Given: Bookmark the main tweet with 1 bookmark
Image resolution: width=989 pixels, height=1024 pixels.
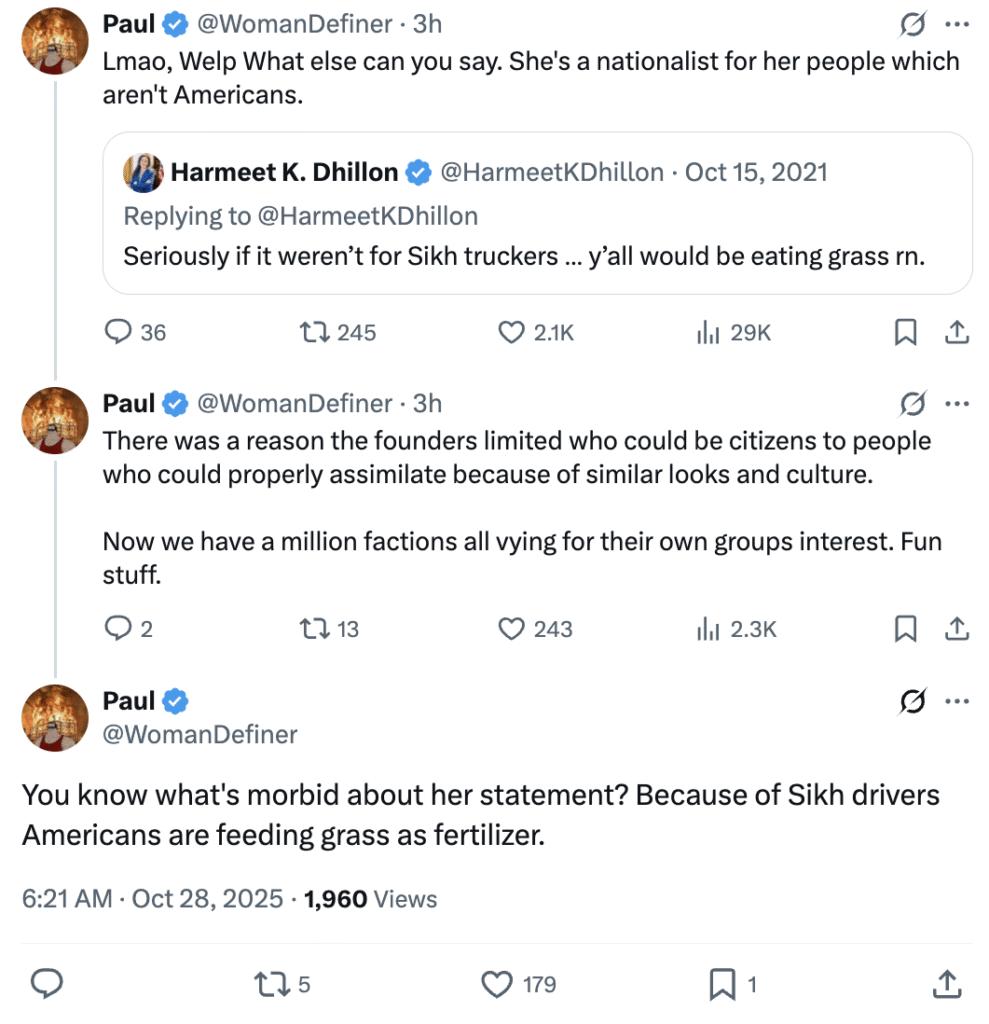Looking at the screenshot, I should click(722, 985).
